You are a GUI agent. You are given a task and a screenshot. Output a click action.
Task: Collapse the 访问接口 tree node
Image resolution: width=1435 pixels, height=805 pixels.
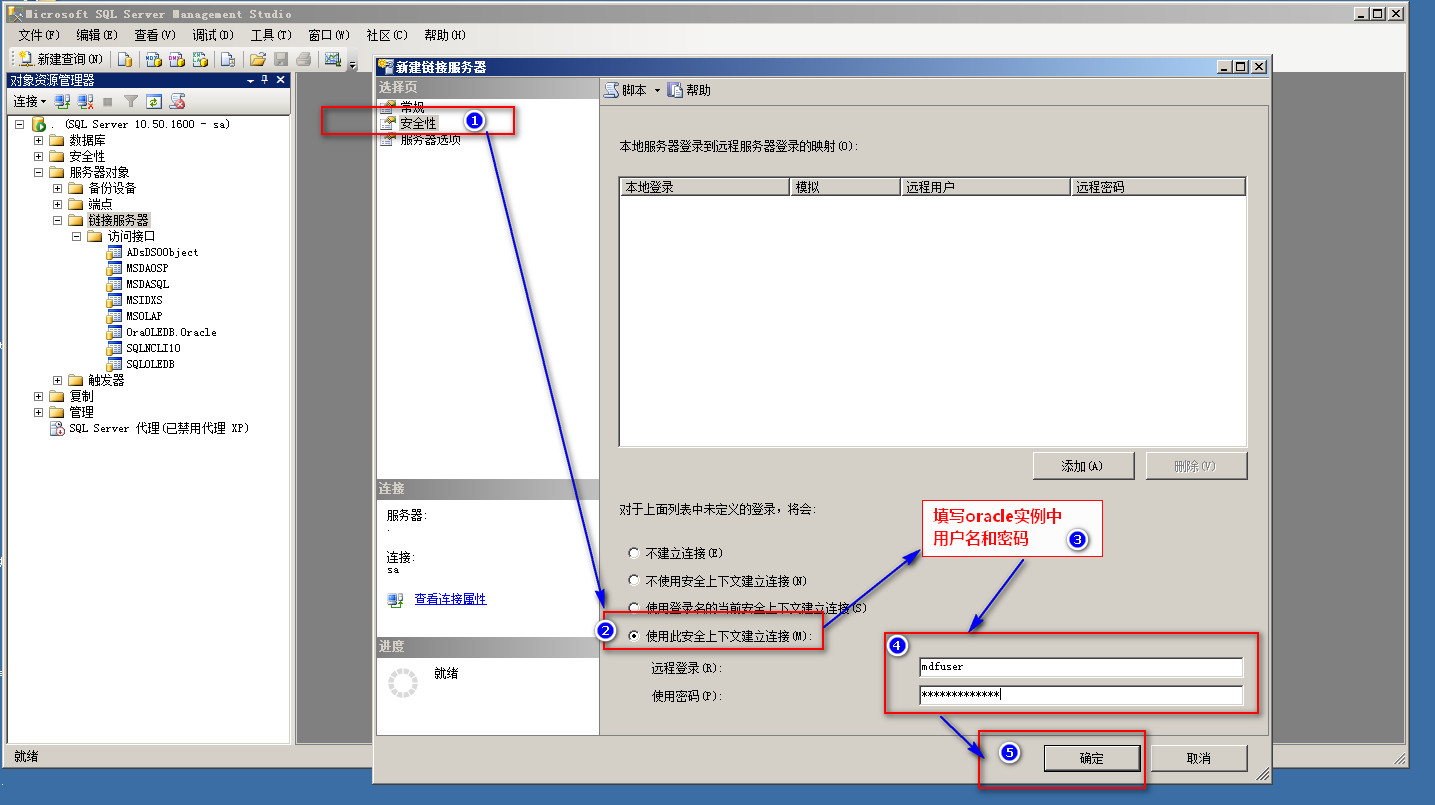pyautogui.click(x=77, y=237)
